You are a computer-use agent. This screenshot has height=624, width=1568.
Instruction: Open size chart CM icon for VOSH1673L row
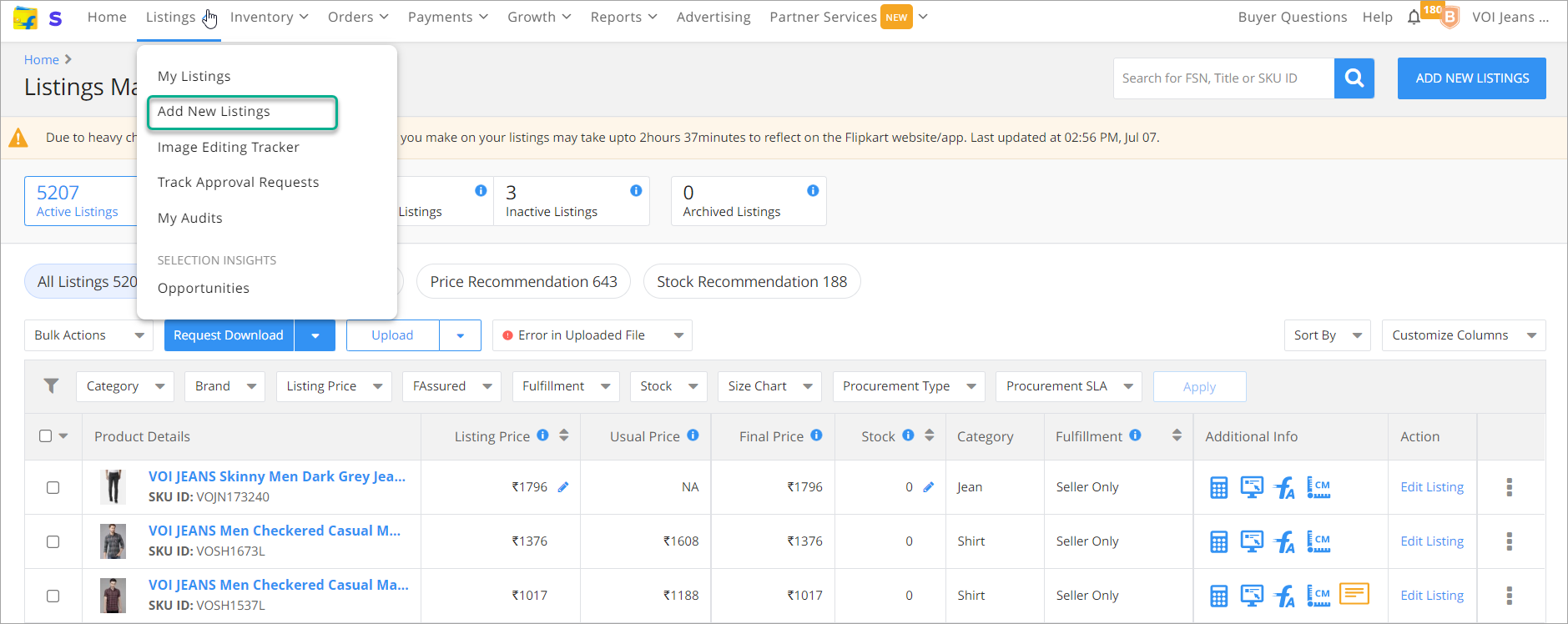click(x=1318, y=541)
